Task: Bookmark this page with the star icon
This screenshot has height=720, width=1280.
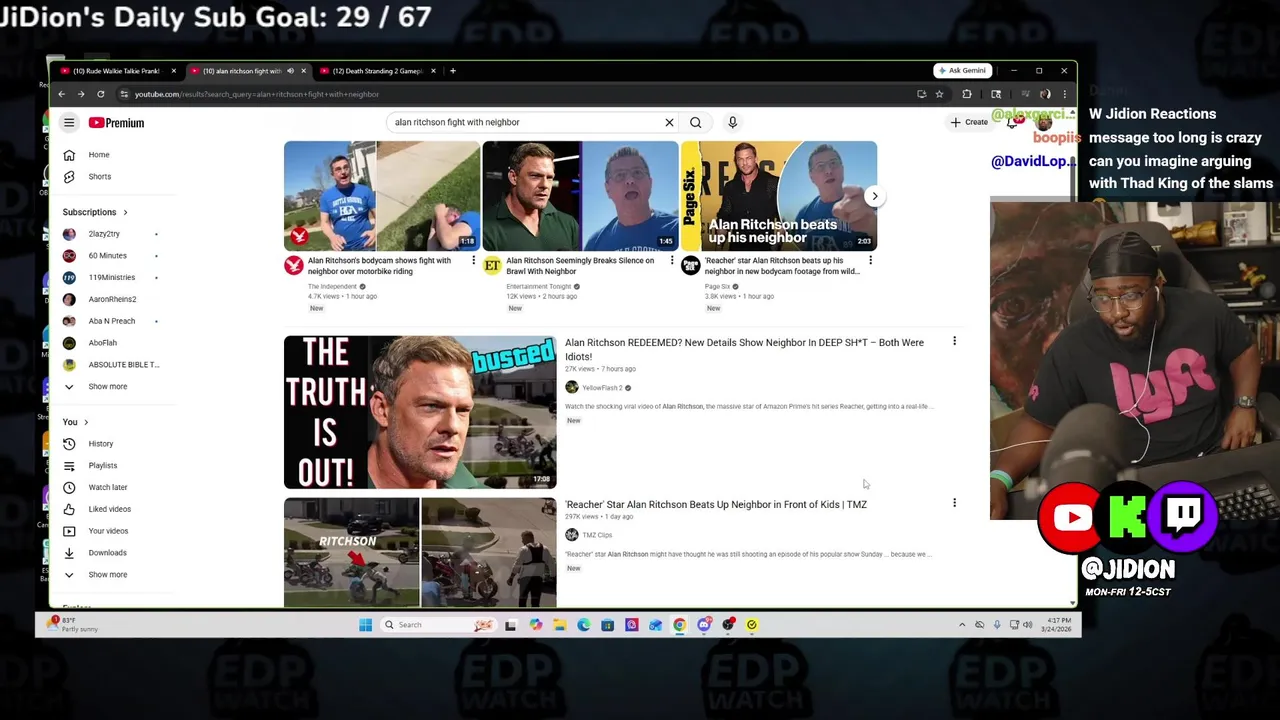Action: coord(939,94)
